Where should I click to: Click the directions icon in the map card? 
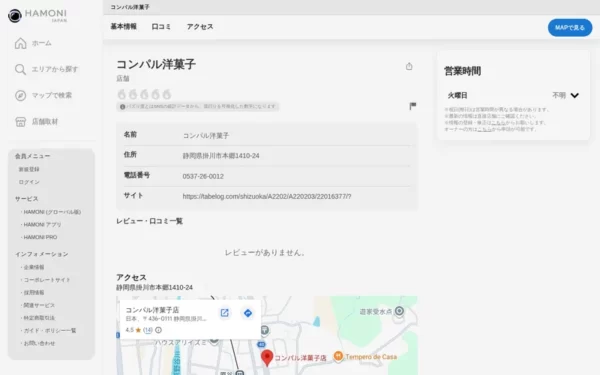coord(248,313)
